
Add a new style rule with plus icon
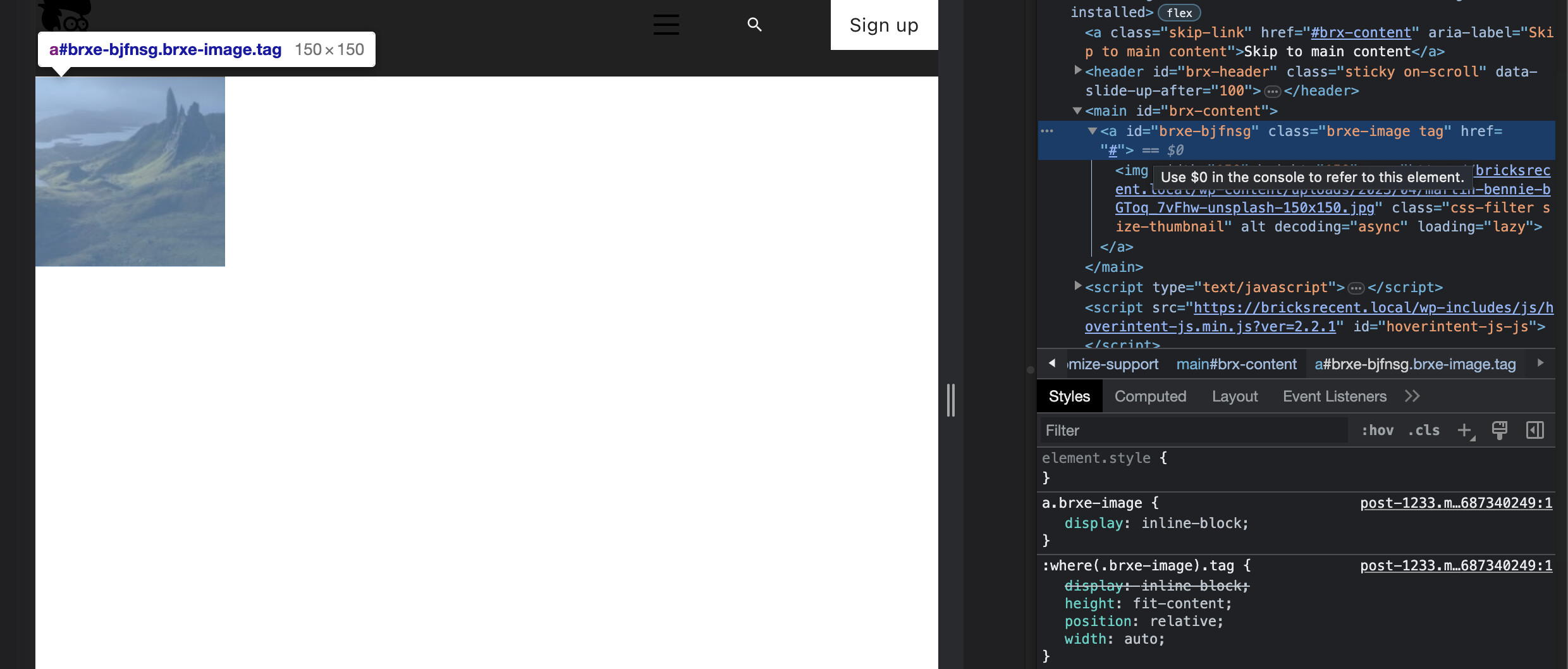(x=1465, y=431)
